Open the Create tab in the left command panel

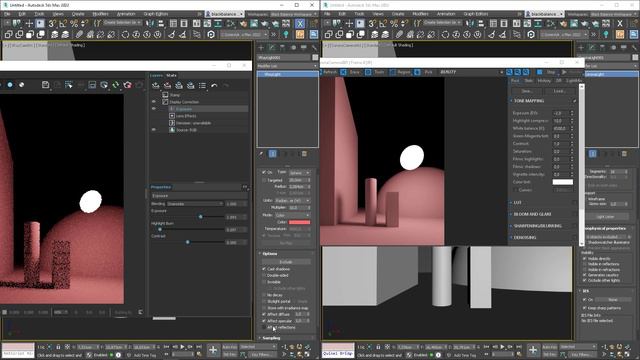pos(261,48)
